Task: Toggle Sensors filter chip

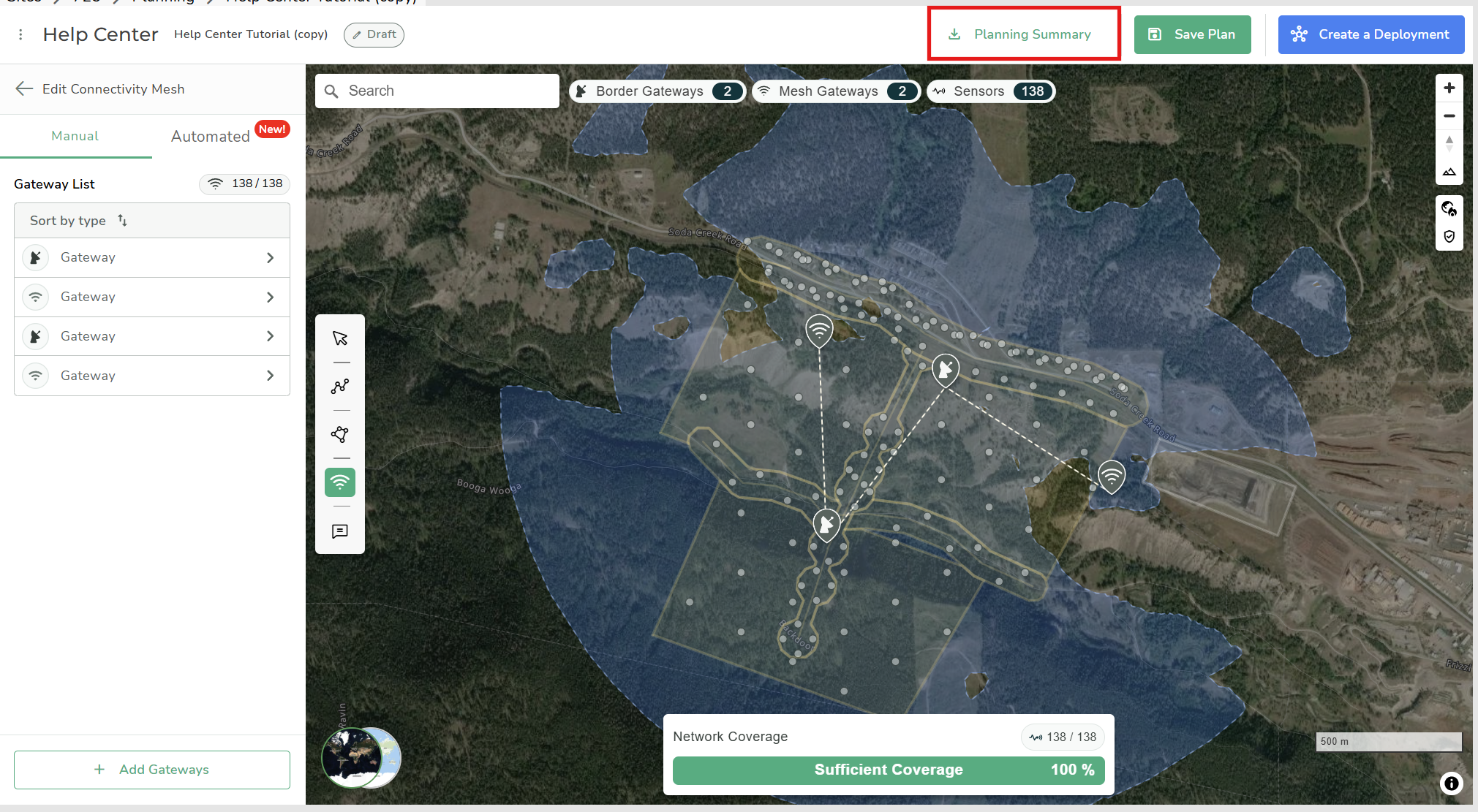Action: [x=990, y=91]
